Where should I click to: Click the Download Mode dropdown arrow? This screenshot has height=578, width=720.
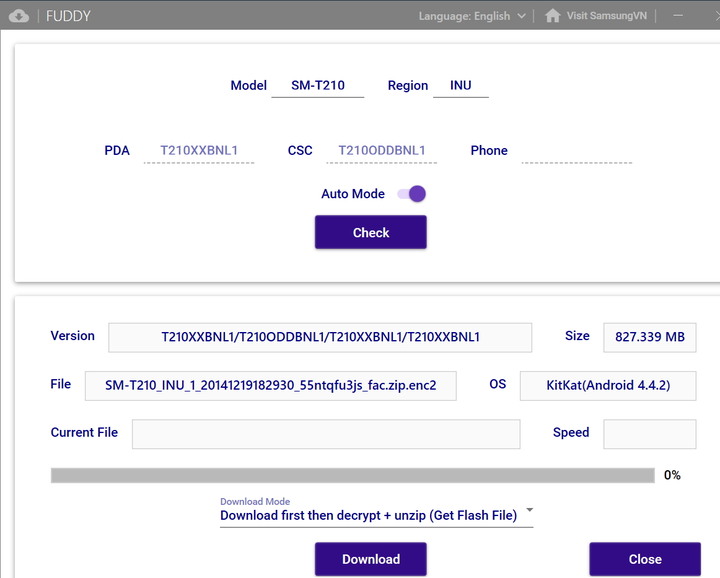(529, 510)
